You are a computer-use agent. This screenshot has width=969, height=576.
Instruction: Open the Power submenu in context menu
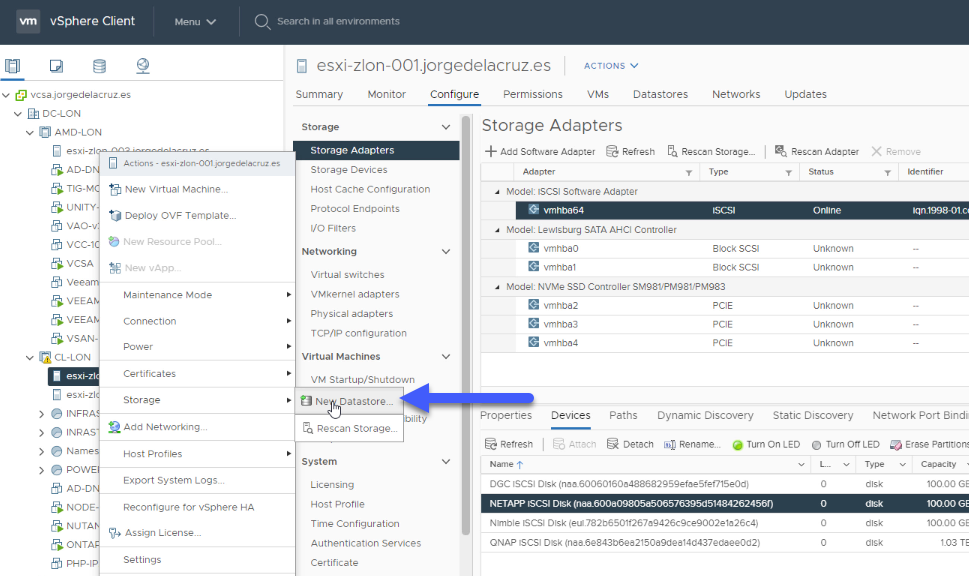[197, 347]
